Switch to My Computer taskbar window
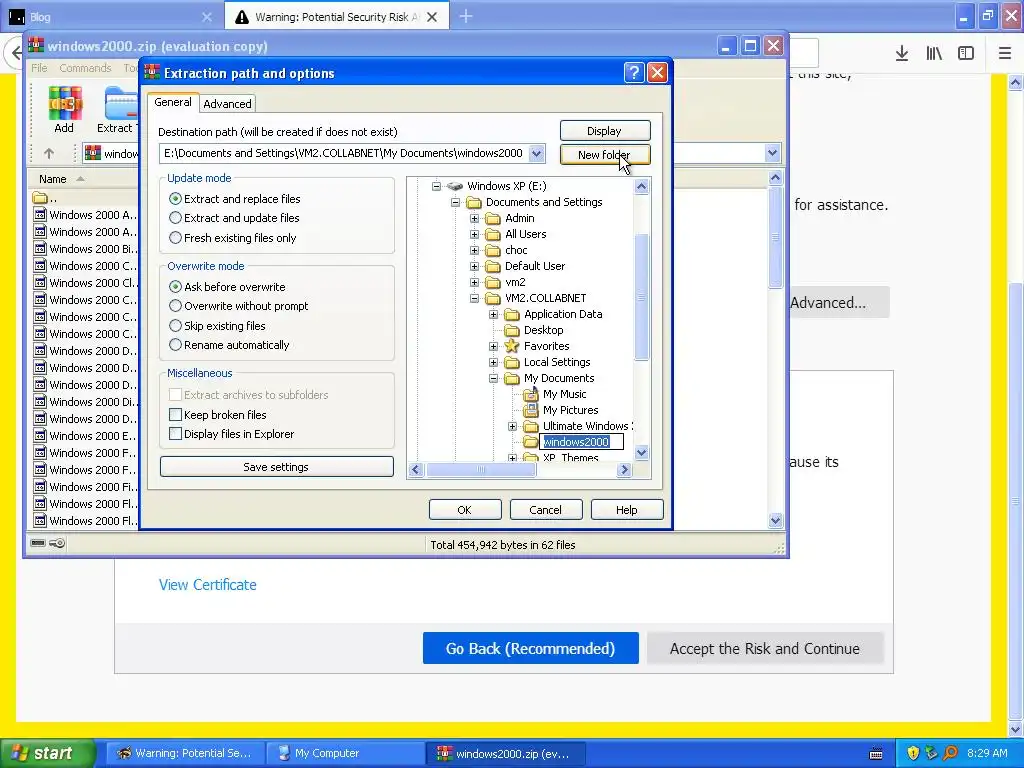Image resolution: width=1024 pixels, height=768 pixels. click(345, 754)
